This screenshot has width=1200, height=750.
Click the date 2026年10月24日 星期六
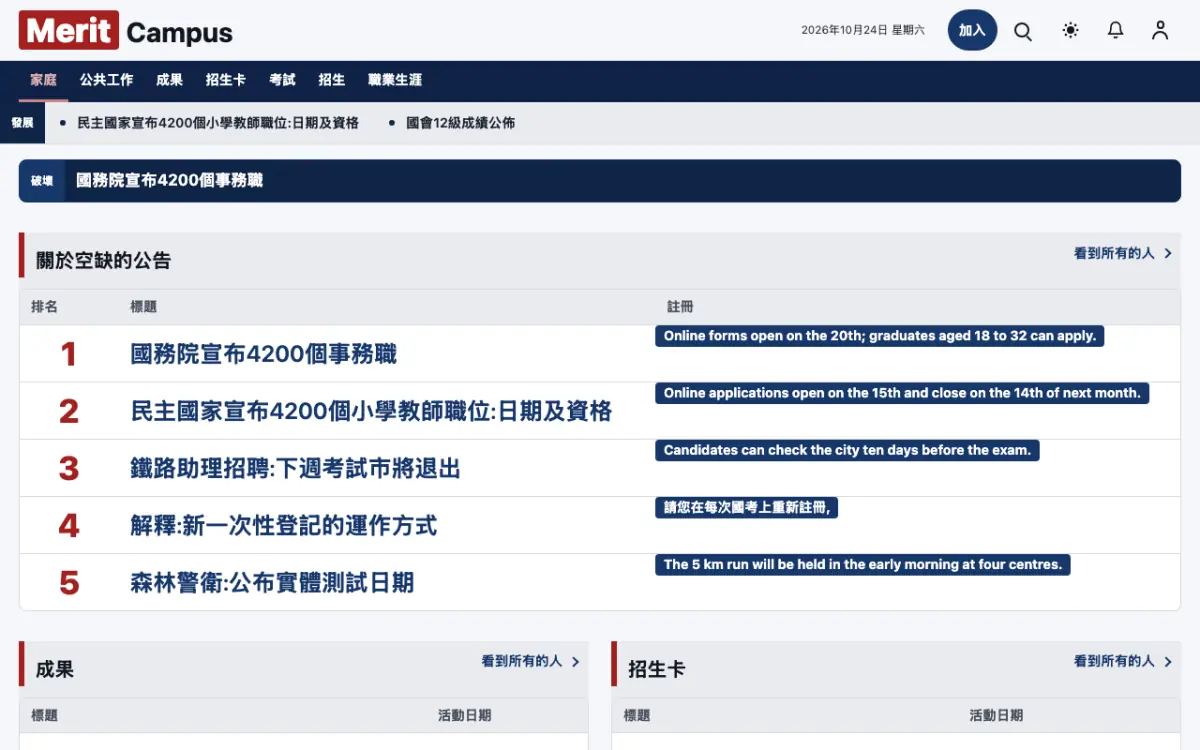point(862,30)
